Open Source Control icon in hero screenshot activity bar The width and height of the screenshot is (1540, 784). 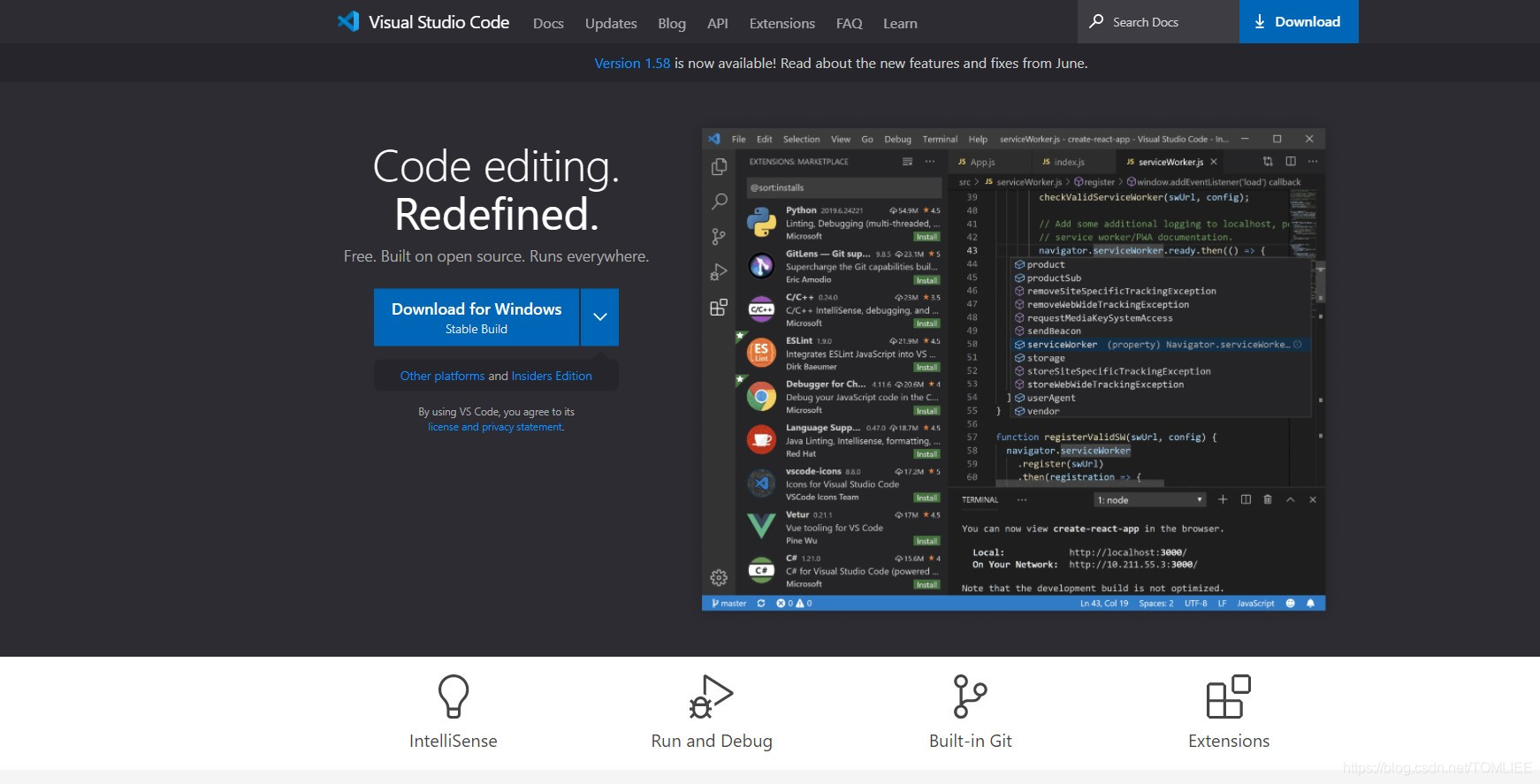coord(720,237)
